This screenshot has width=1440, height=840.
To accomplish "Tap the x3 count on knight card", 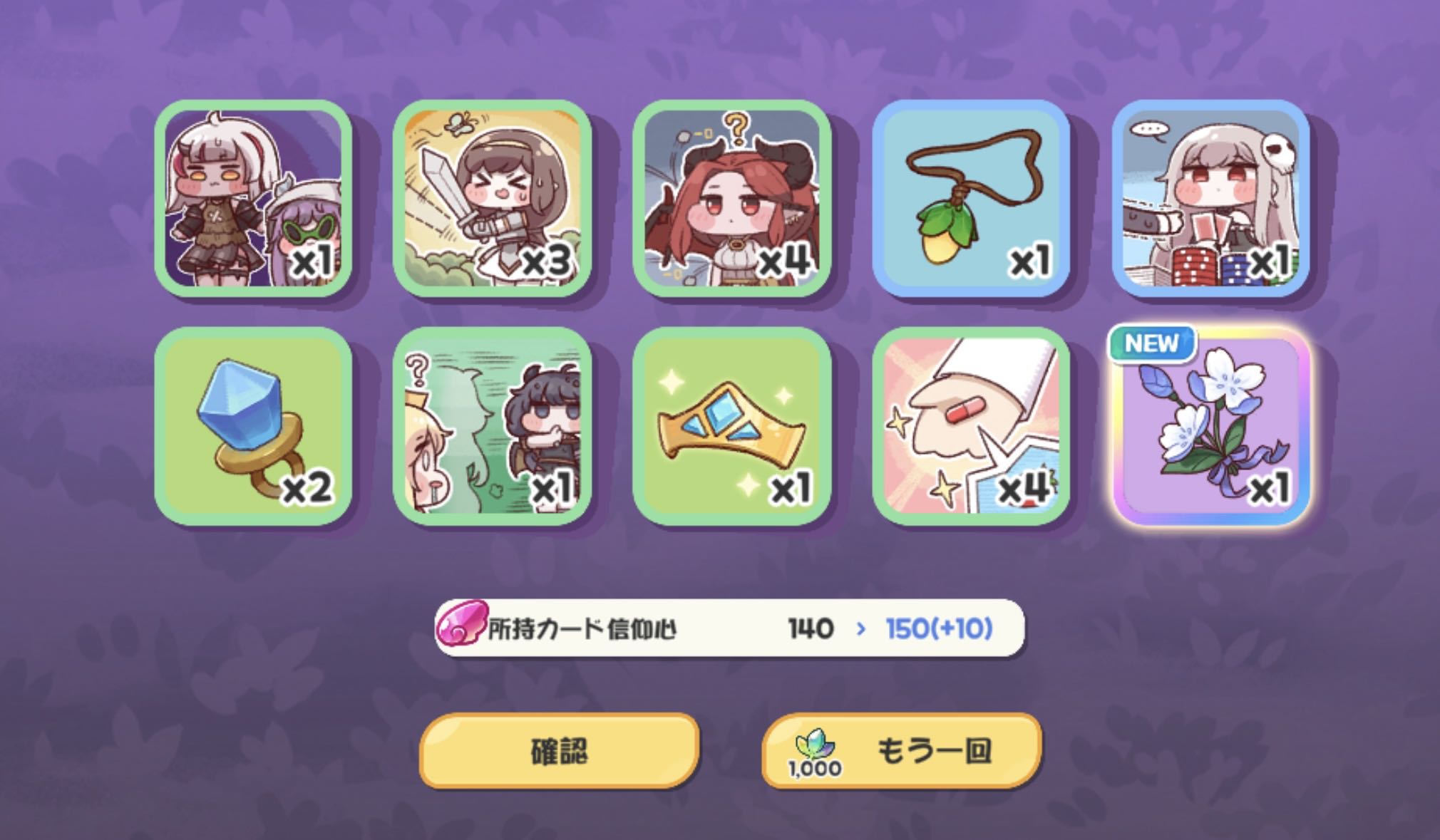I will click(546, 261).
